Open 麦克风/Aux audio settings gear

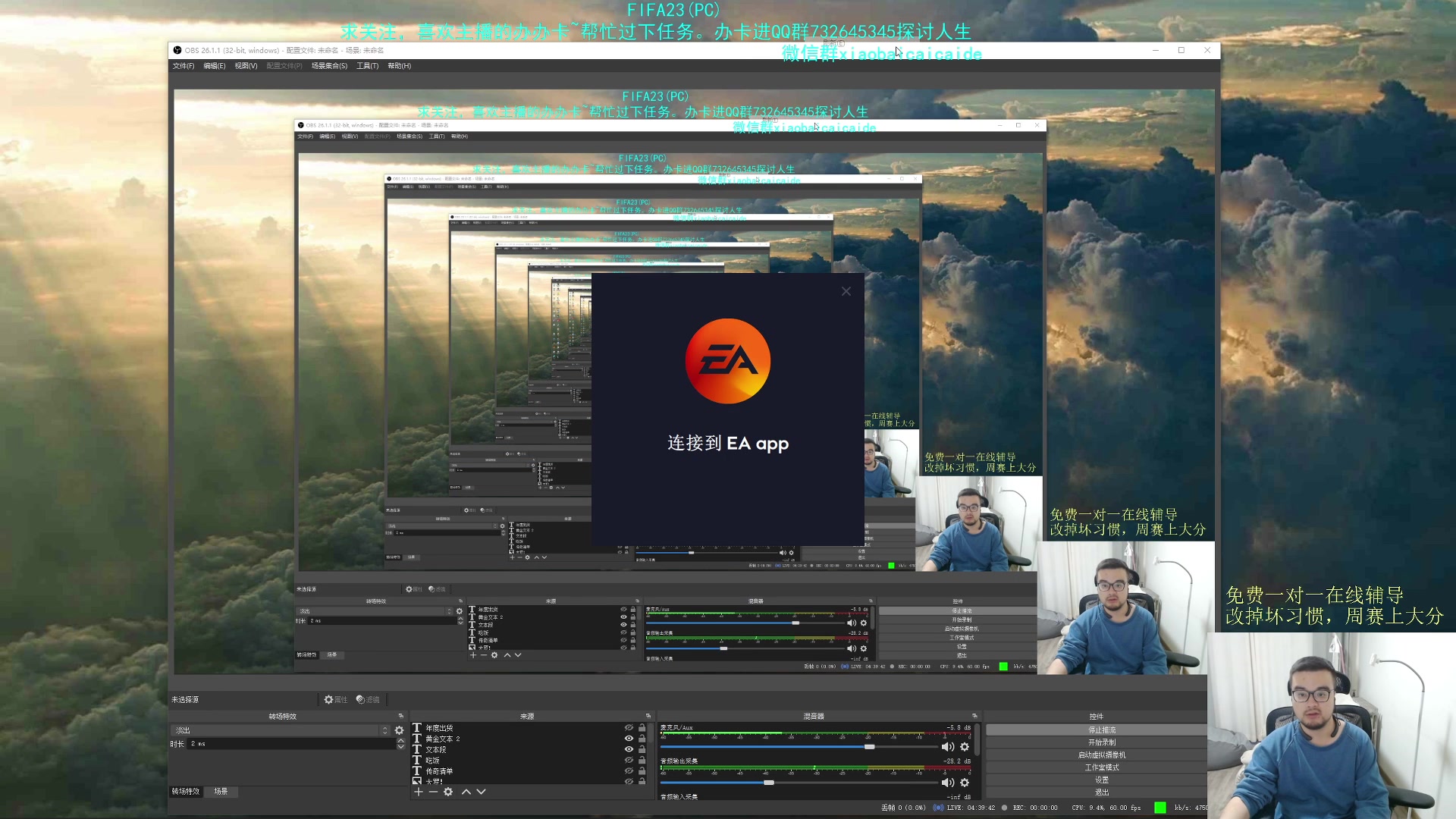965,747
